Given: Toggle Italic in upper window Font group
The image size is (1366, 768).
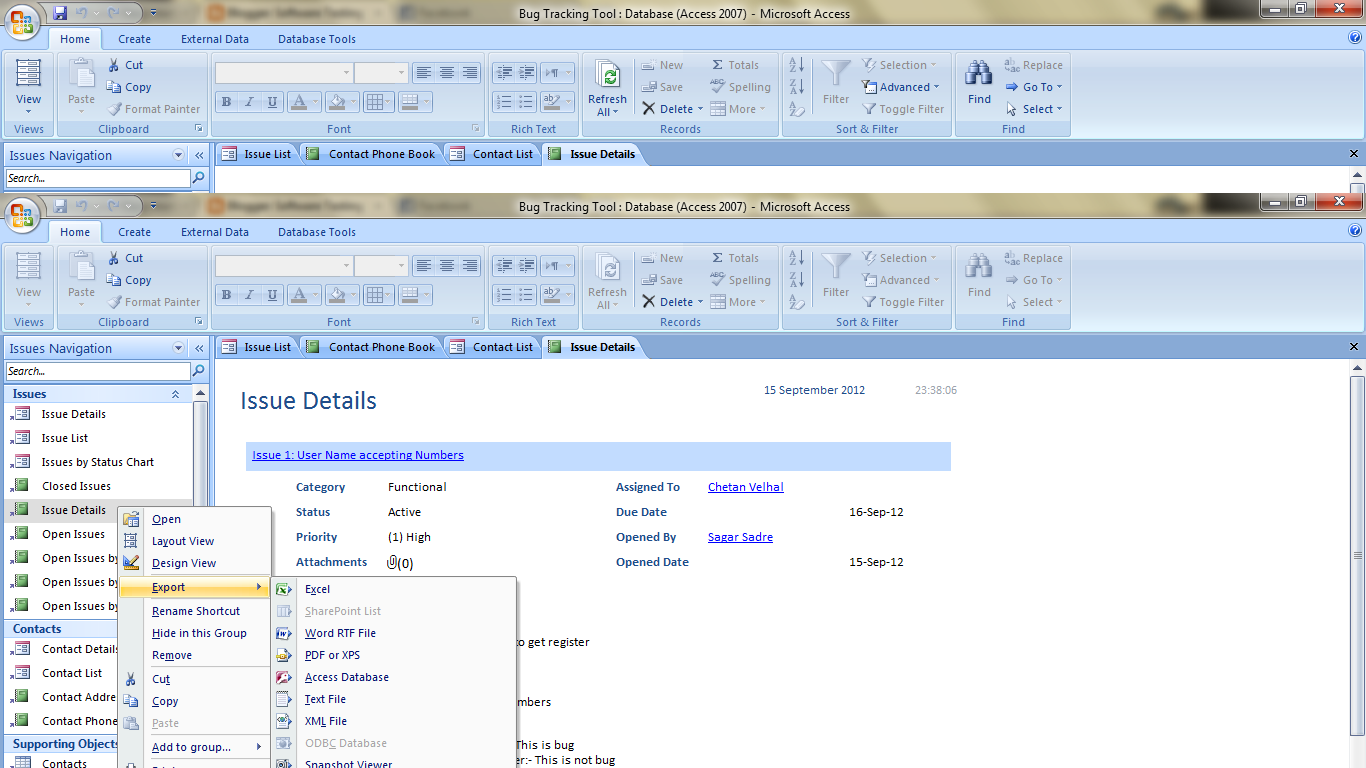Looking at the screenshot, I should pyautogui.click(x=248, y=102).
